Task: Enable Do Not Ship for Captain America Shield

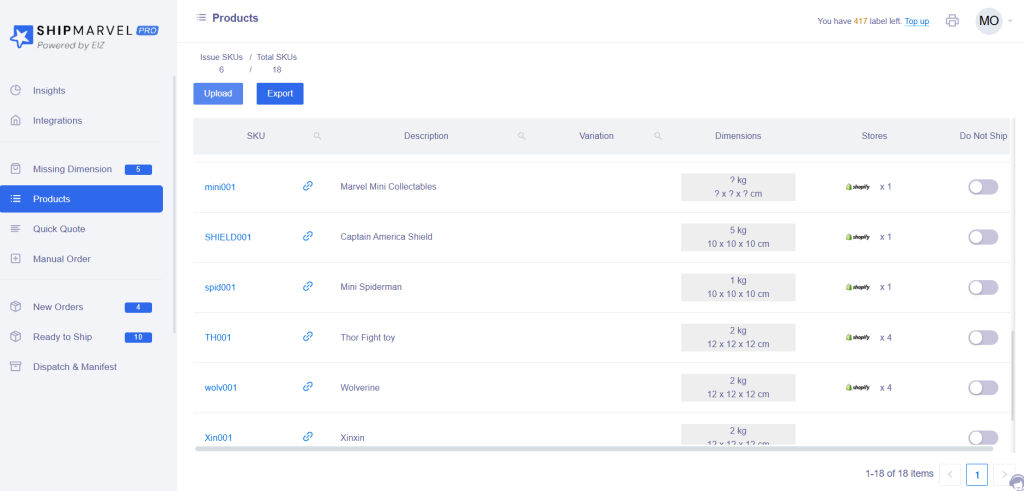Action: [982, 237]
